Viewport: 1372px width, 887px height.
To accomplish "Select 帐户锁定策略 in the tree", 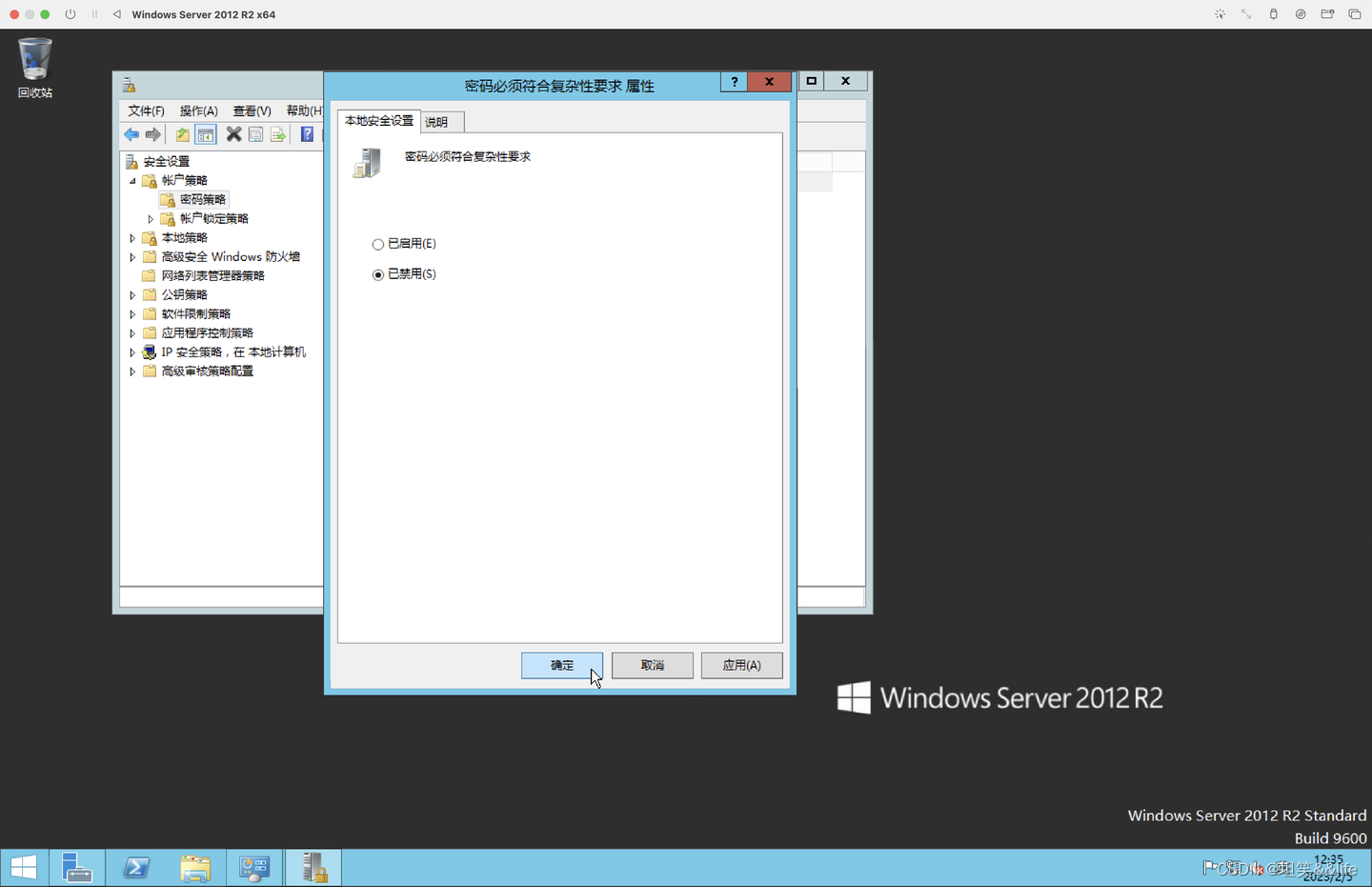I will [x=214, y=219].
